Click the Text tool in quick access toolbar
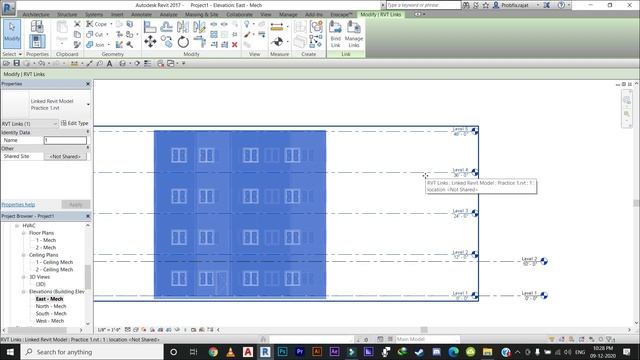This screenshot has height=360, width=640. (x=109, y=63)
